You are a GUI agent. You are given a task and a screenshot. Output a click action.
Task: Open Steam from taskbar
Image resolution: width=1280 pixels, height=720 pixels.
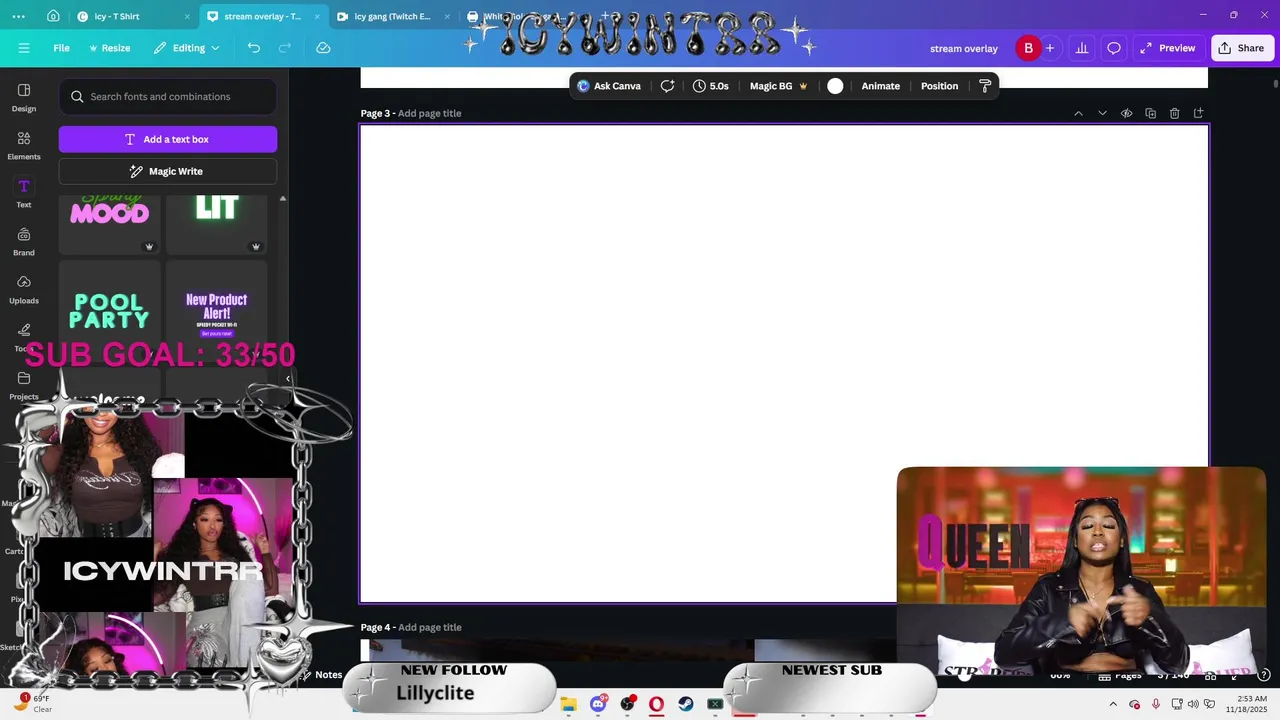click(x=685, y=704)
